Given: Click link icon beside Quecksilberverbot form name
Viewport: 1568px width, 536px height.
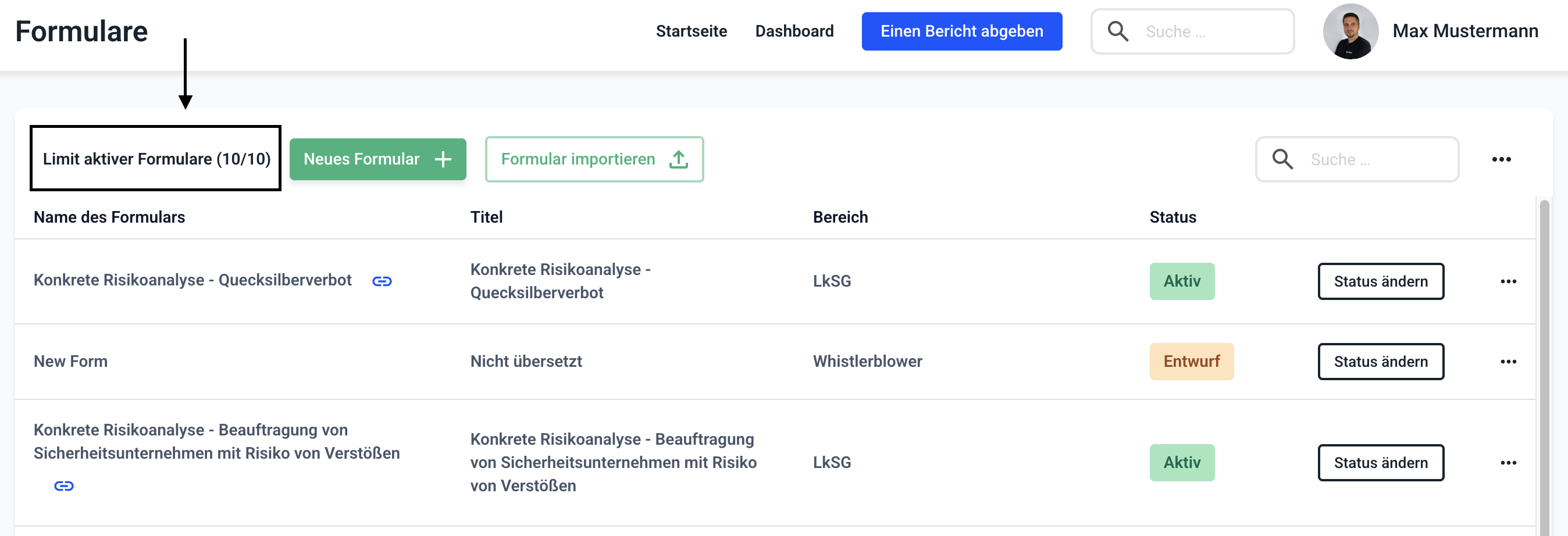Looking at the screenshot, I should pyautogui.click(x=382, y=281).
